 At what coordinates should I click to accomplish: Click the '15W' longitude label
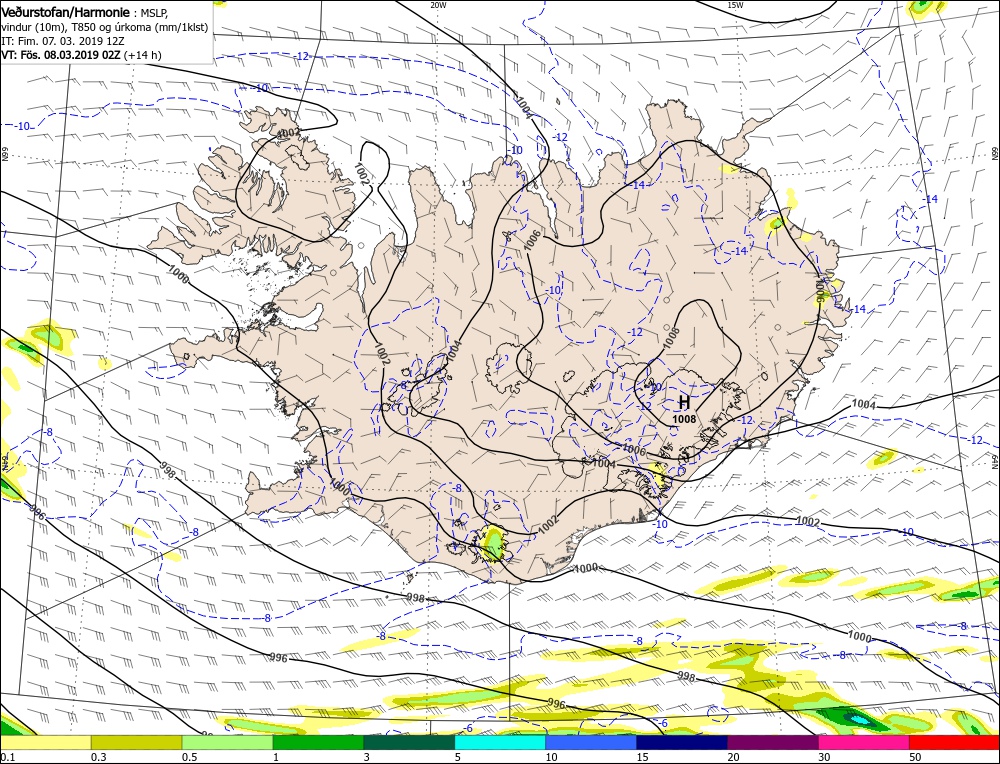(735, 4)
